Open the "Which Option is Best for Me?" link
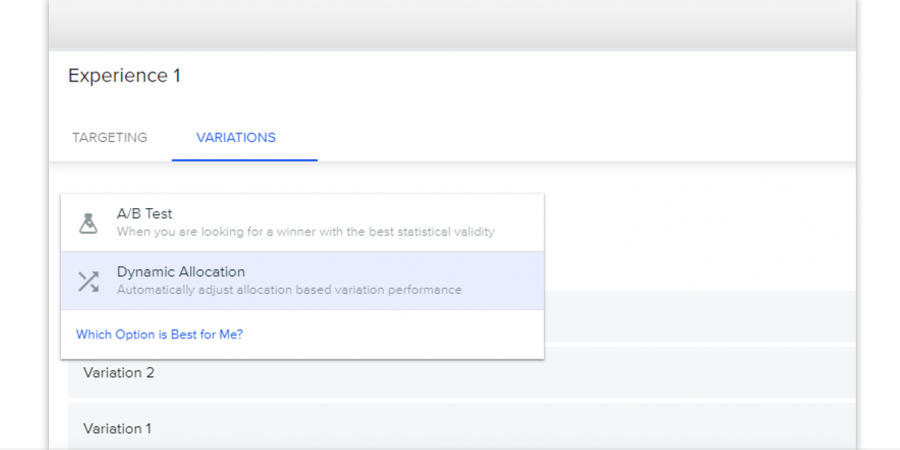The height and width of the screenshot is (450, 900). [160, 334]
